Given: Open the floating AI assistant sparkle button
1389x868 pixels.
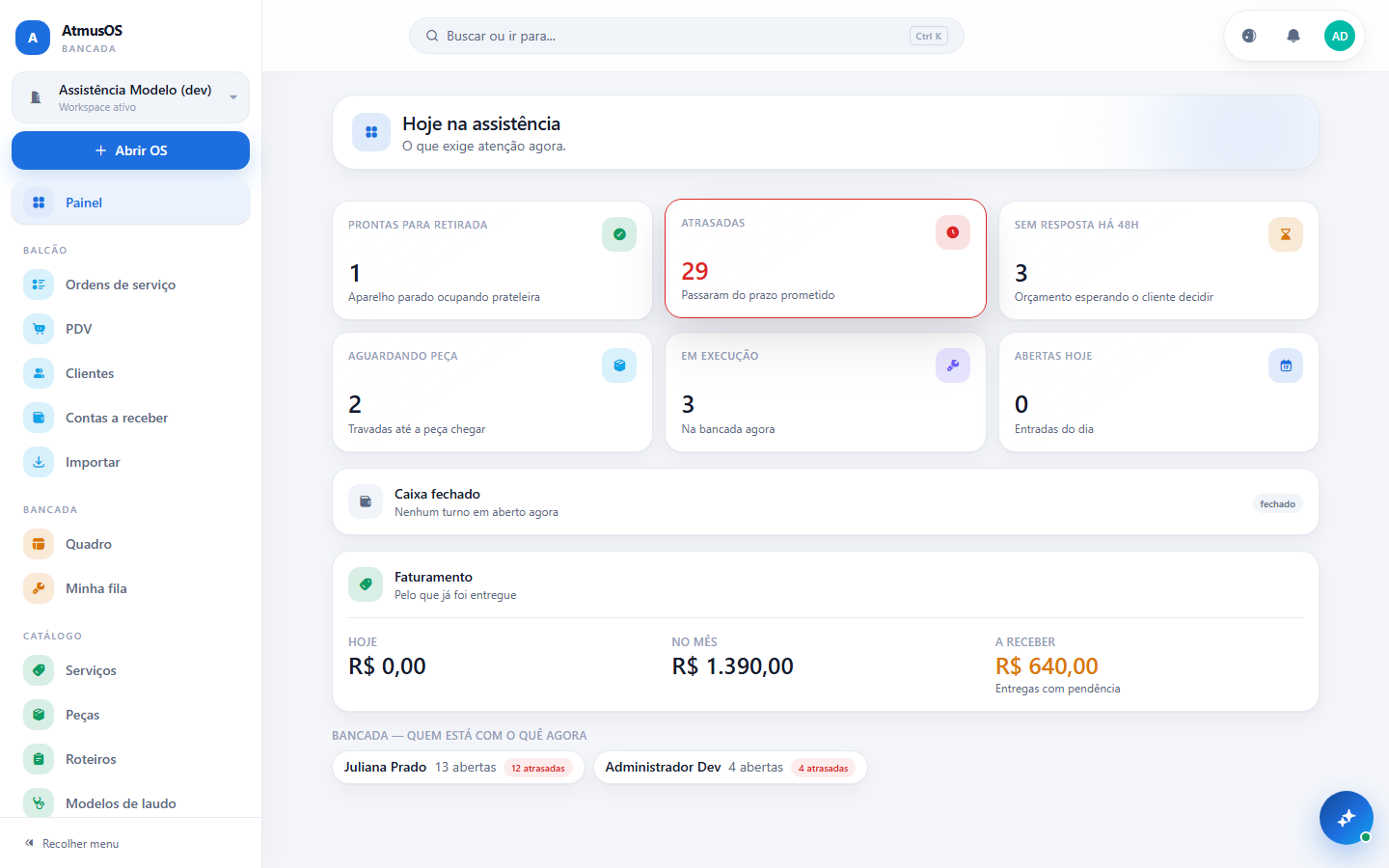Looking at the screenshot, I should [1347, 818].
